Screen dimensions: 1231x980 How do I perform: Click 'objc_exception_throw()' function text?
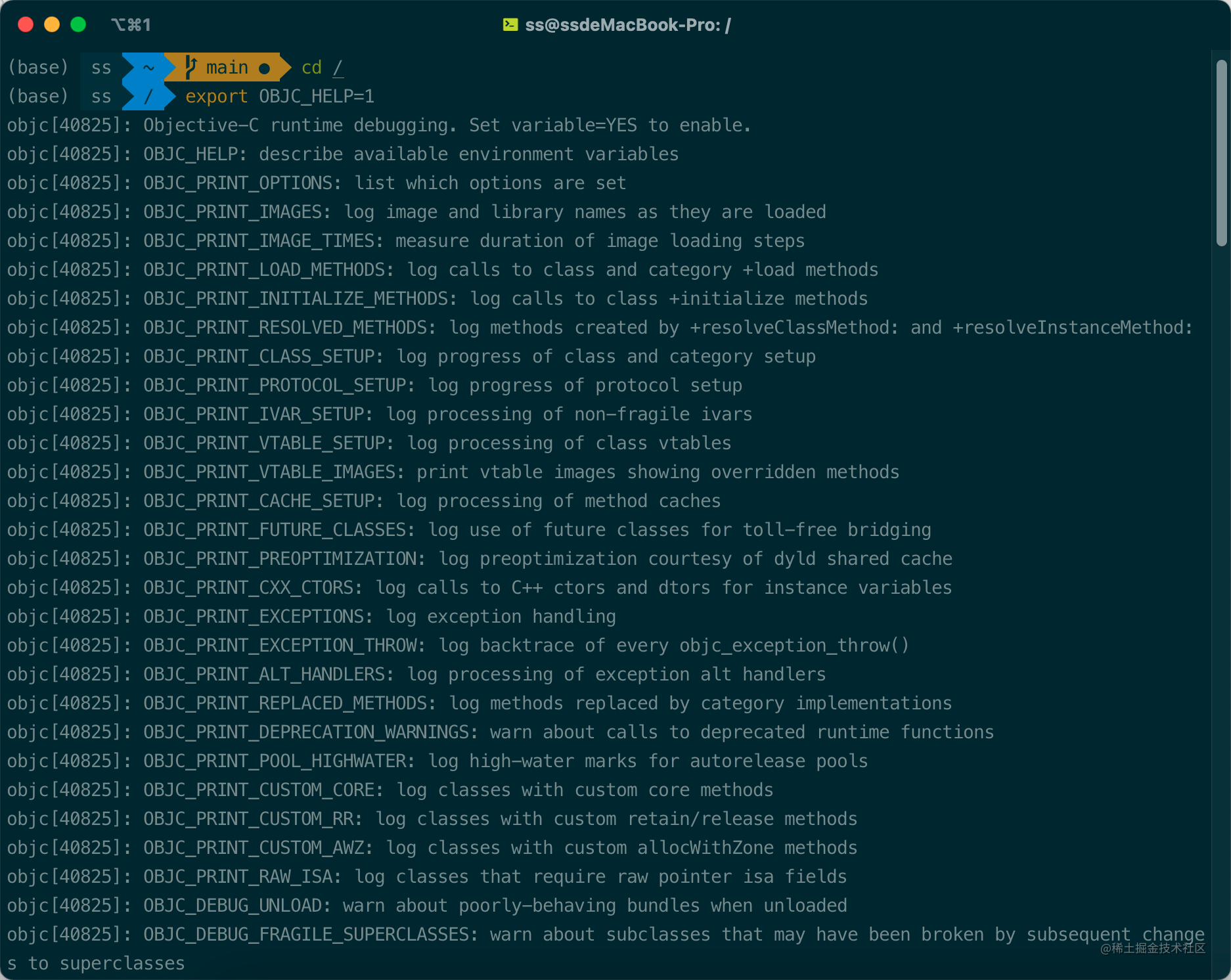coord(794,646)
